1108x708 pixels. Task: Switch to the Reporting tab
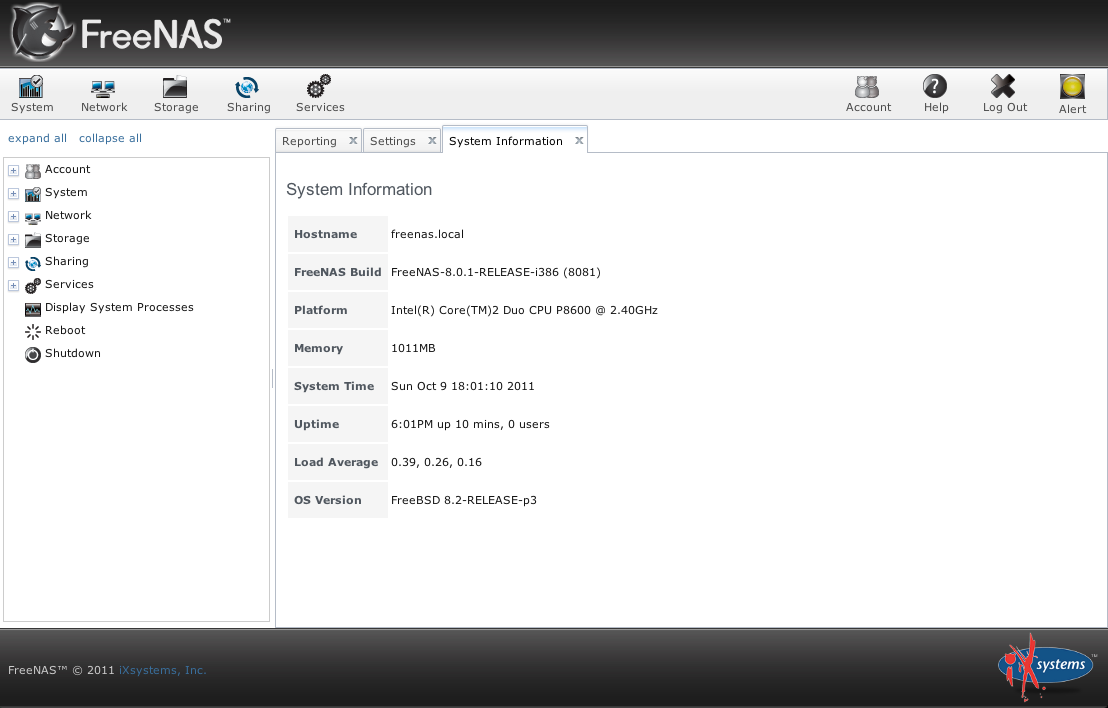pos(309,141)
